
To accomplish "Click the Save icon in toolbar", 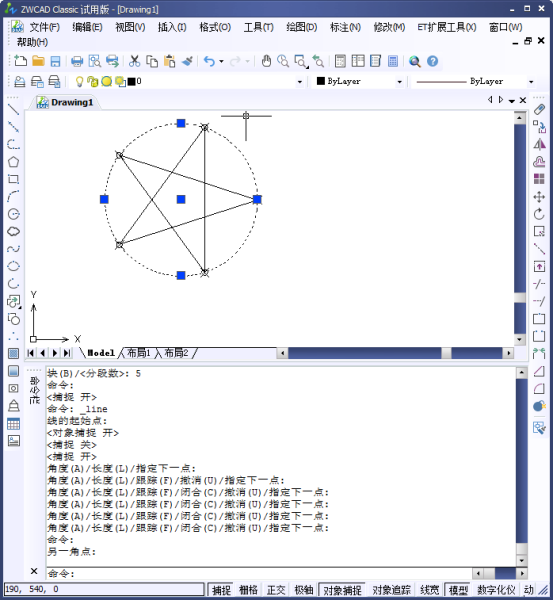I will 56,61.
